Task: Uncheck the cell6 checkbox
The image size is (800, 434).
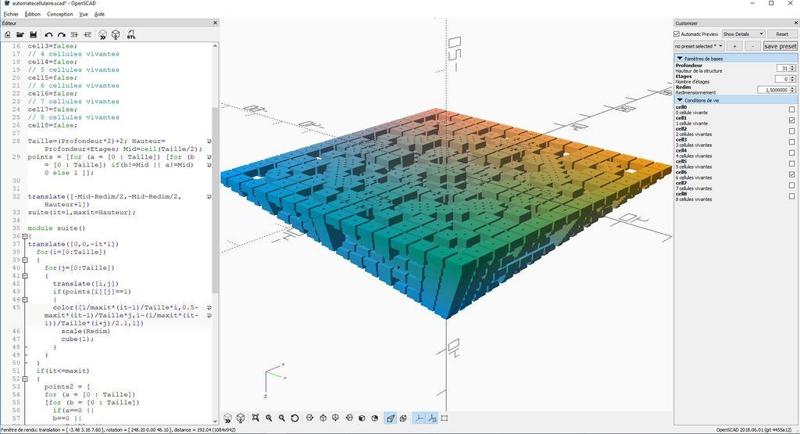Action: click(x=792, y=174)
